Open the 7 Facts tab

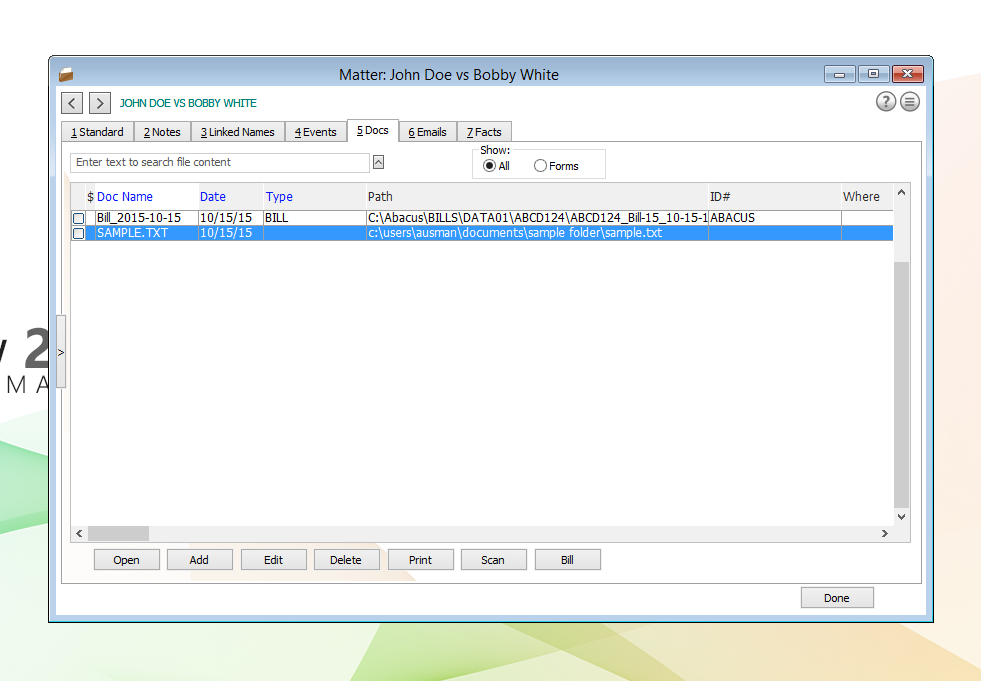click(x=484, y=132)
